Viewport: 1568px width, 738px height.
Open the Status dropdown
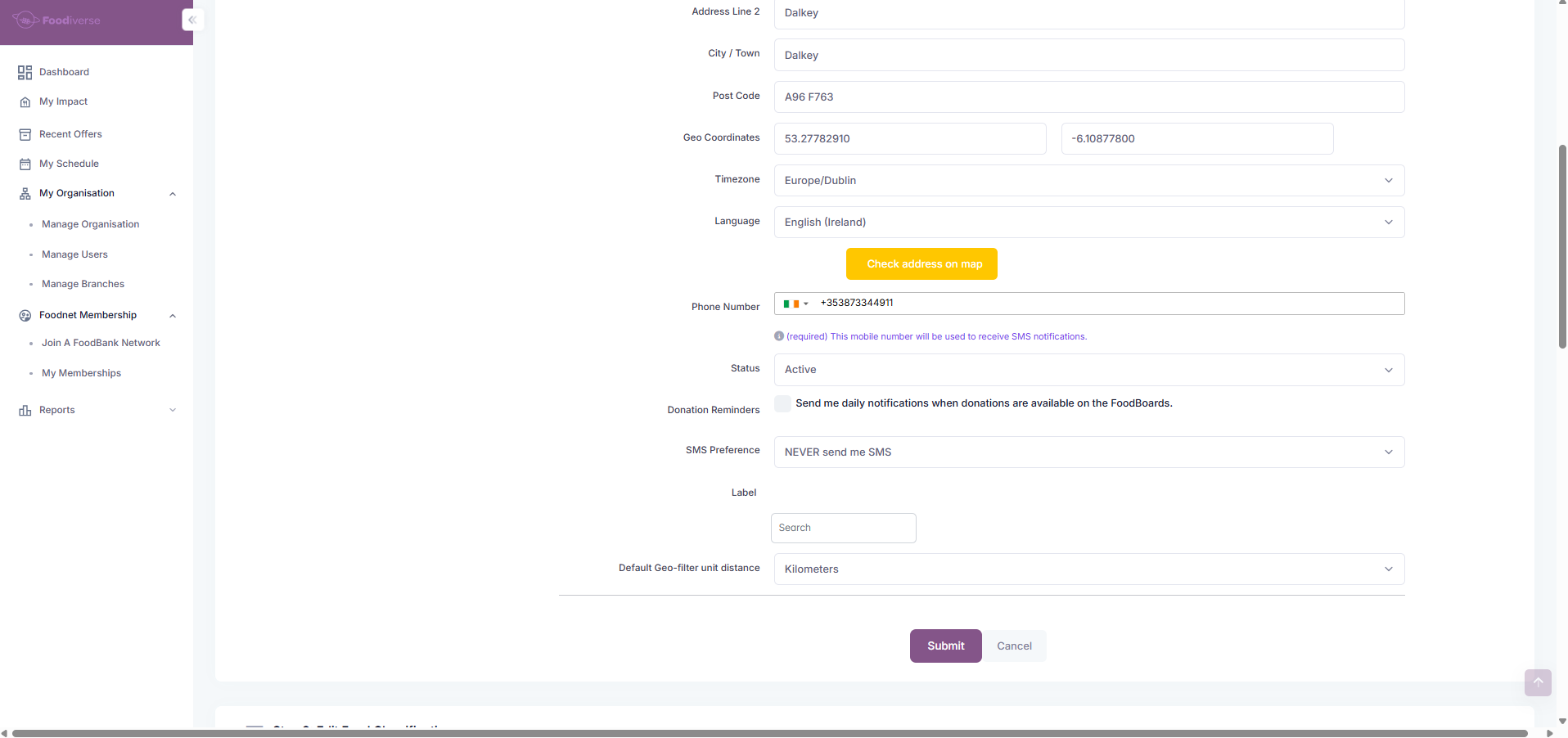(1088, 370)
